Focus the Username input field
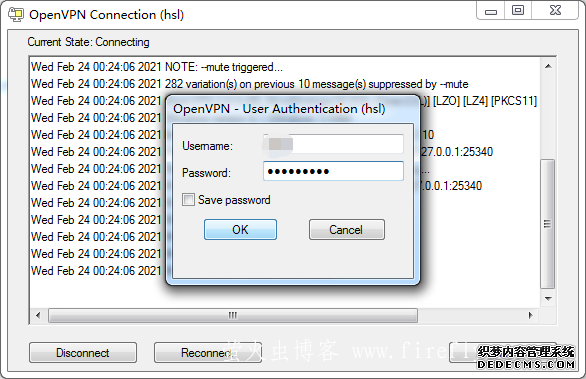The image size is (586, 379). click(x=333, y=144)
